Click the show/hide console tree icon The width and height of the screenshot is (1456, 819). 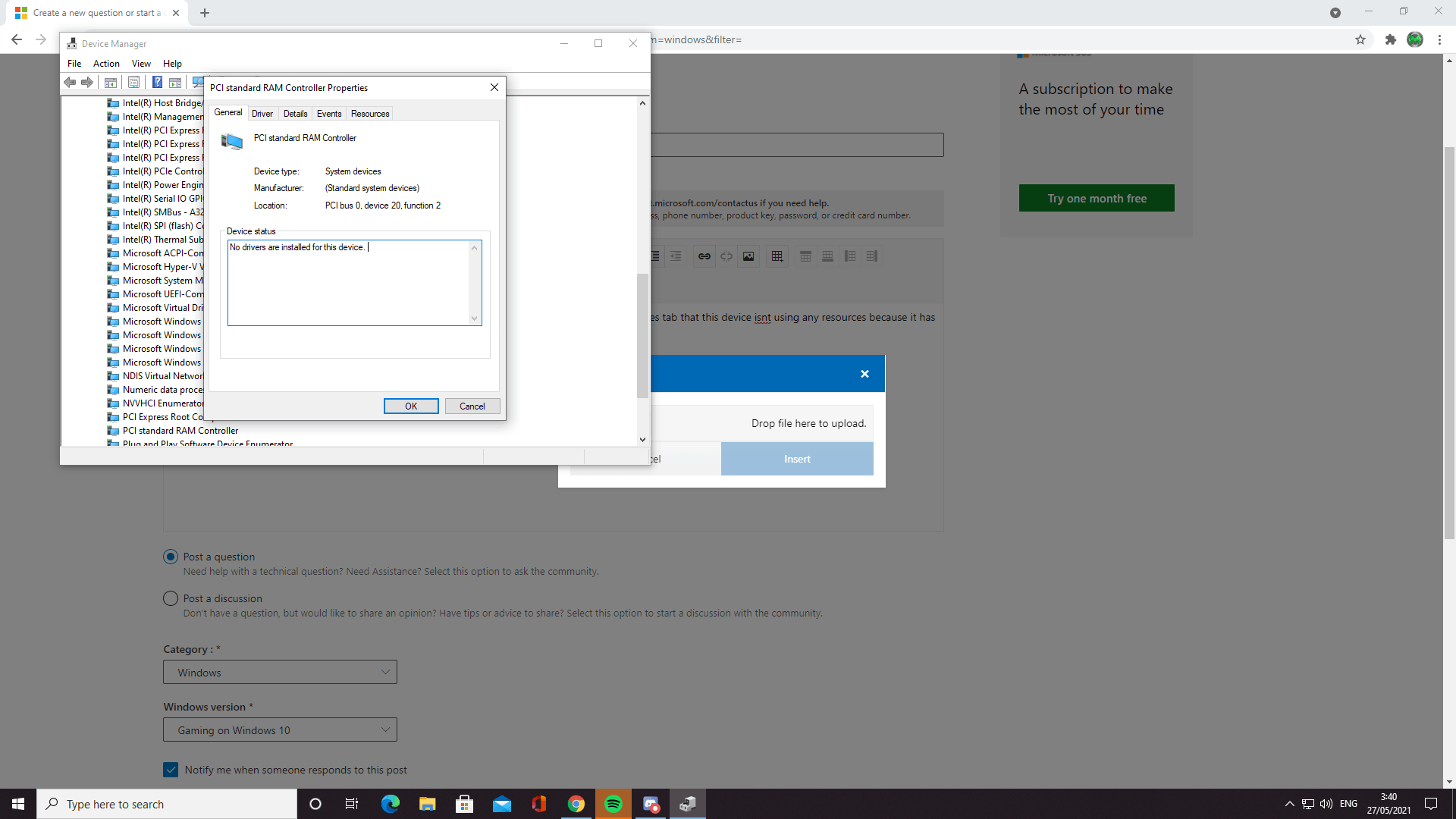click(x=111, y=83)
